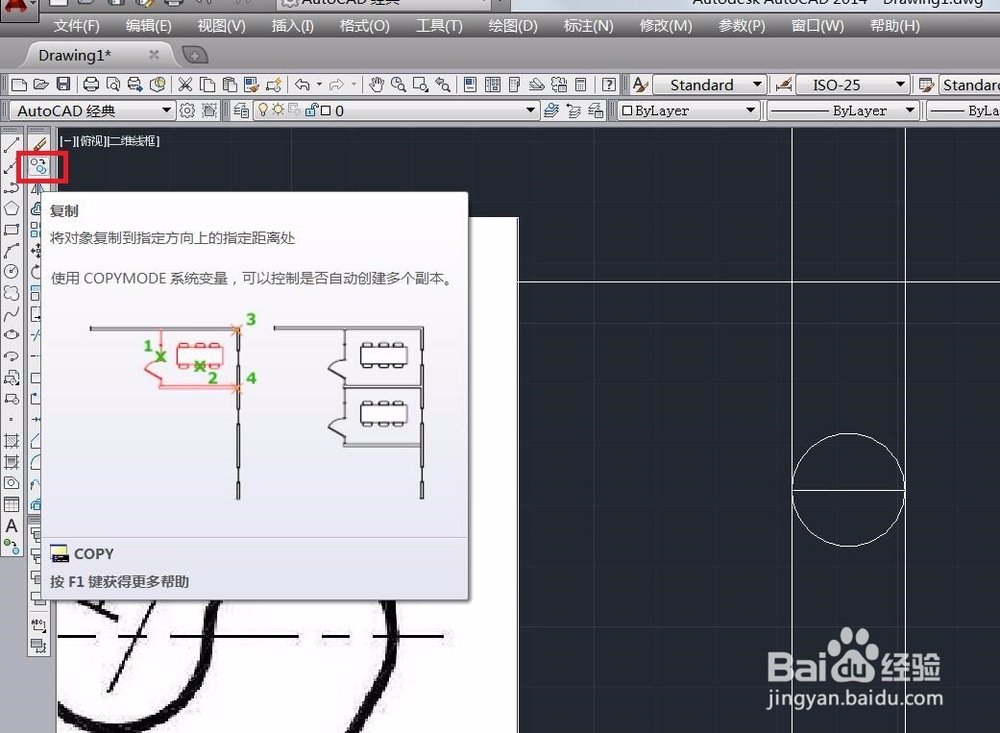Select the Ellipse tool
The width and height of the screenshot is (1000, 733).
click(11, 335)
